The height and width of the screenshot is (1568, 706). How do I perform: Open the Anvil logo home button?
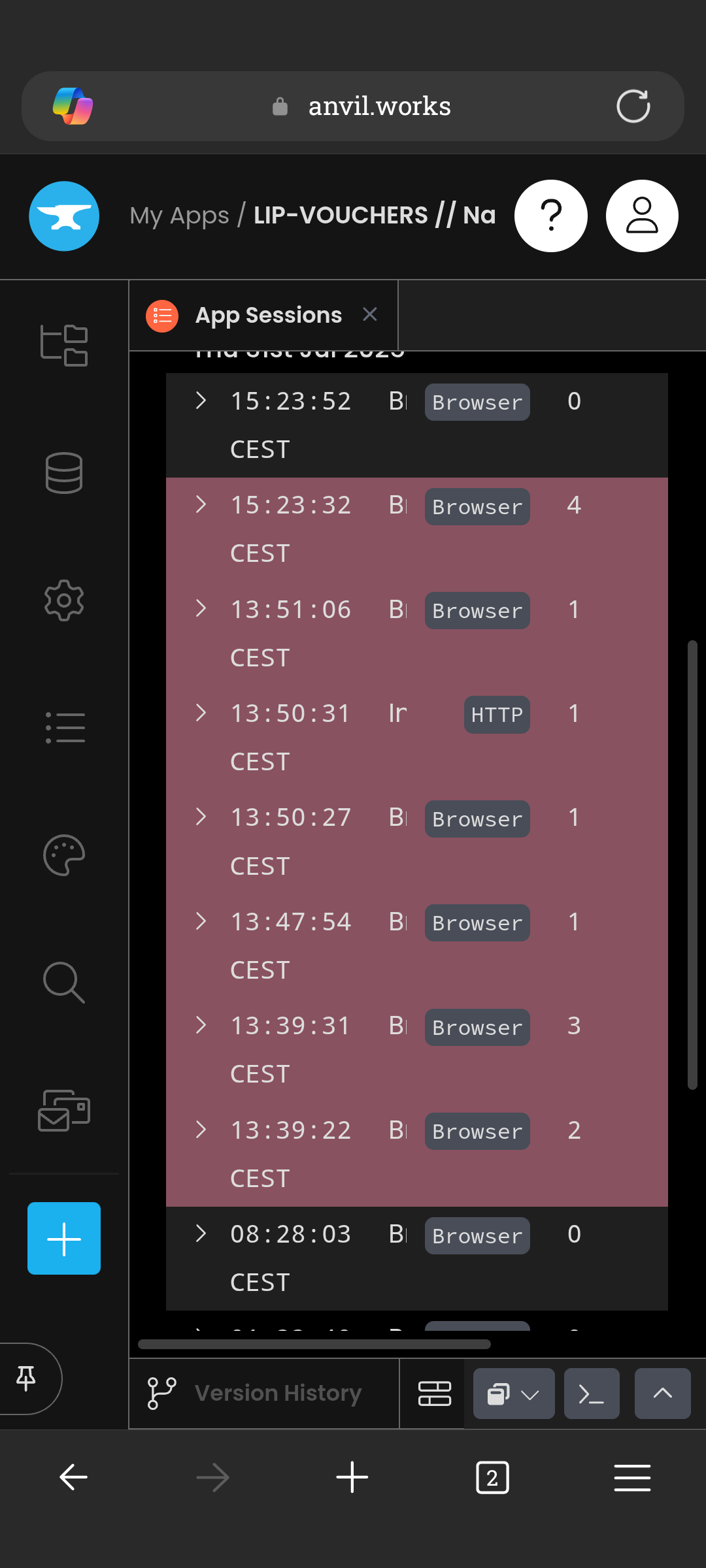pos(64,216)
